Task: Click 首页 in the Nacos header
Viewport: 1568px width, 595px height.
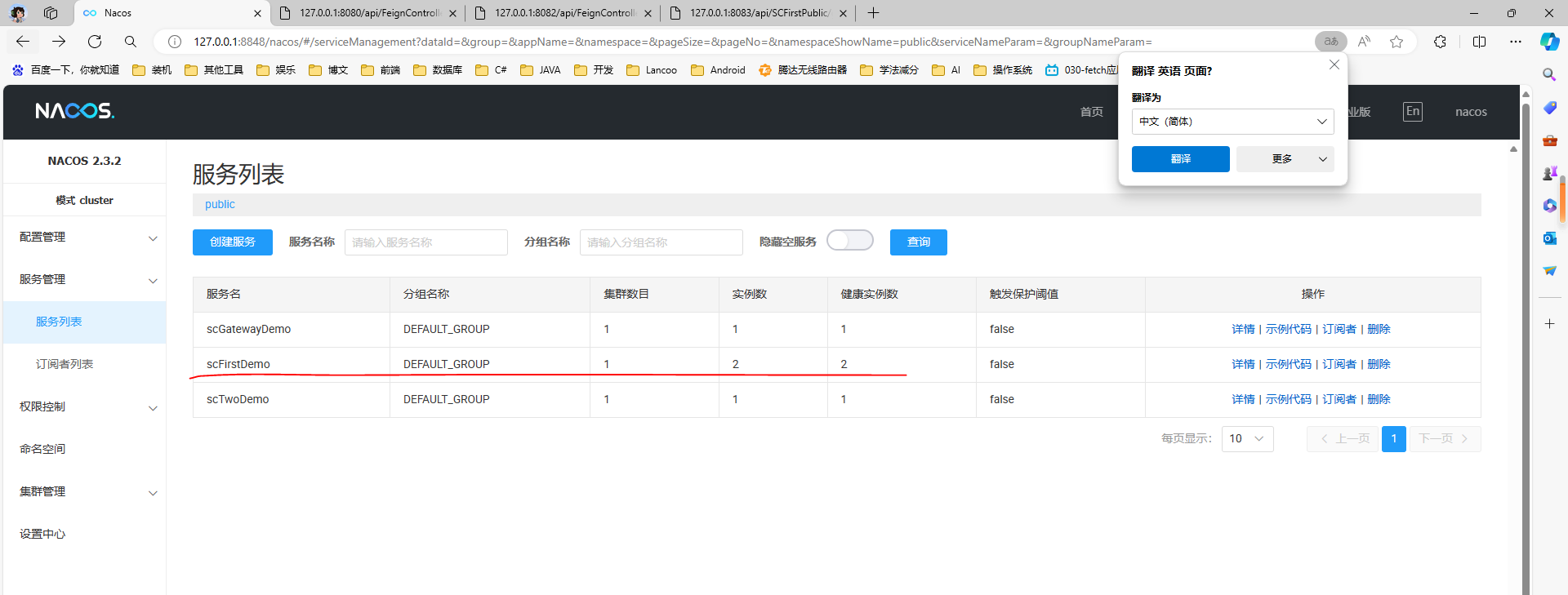Action: coord(1091,112)
